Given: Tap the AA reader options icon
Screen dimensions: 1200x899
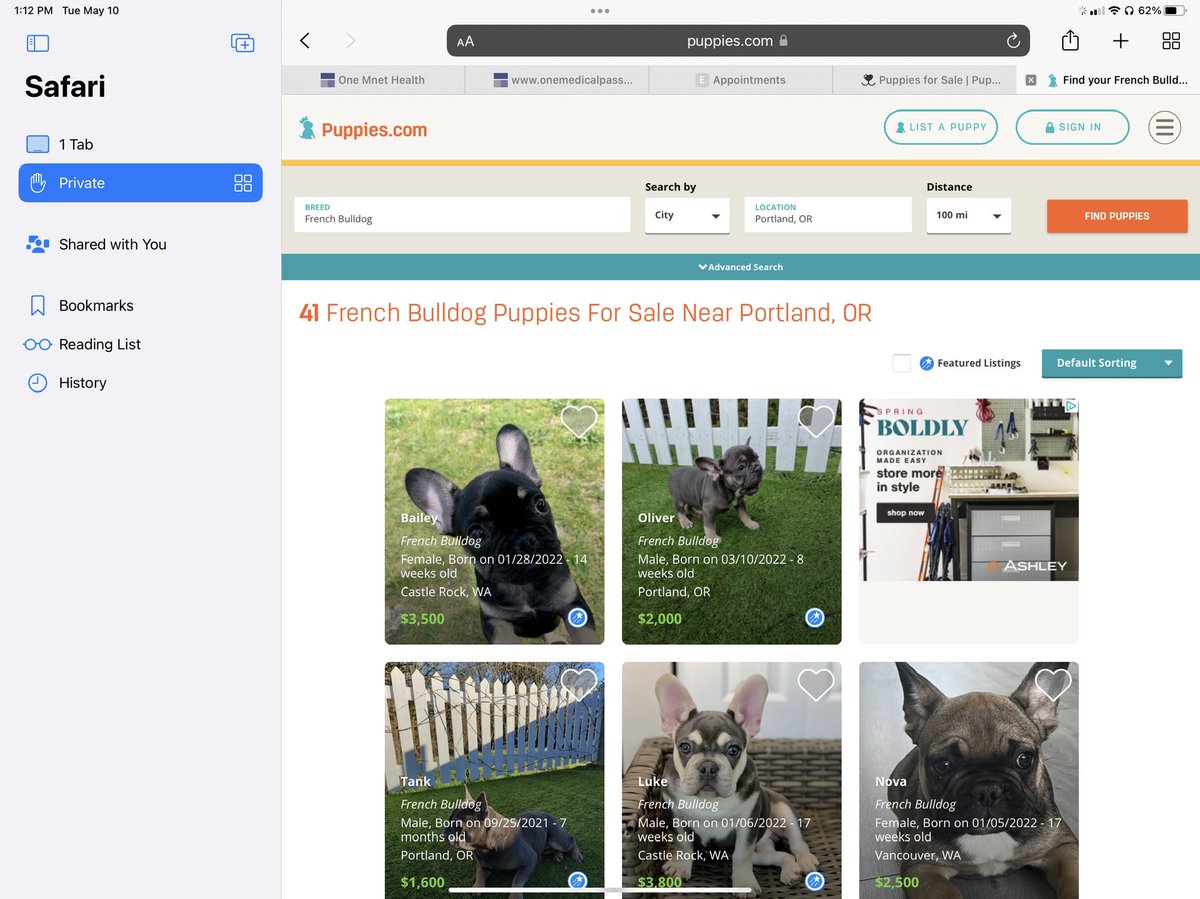Looking at the screenshot, I should point(465,41).
